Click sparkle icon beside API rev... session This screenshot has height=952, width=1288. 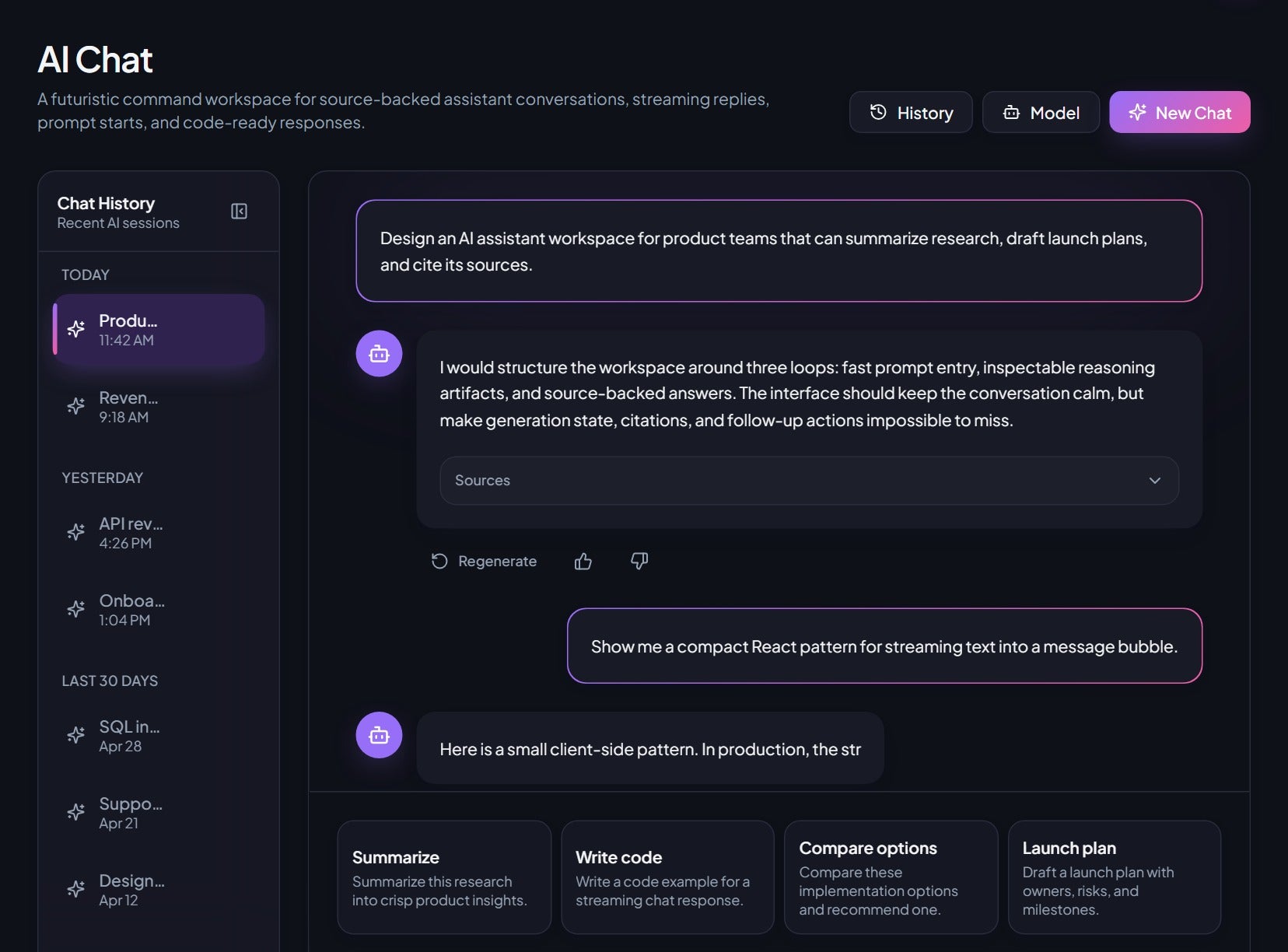coord(76,532)
